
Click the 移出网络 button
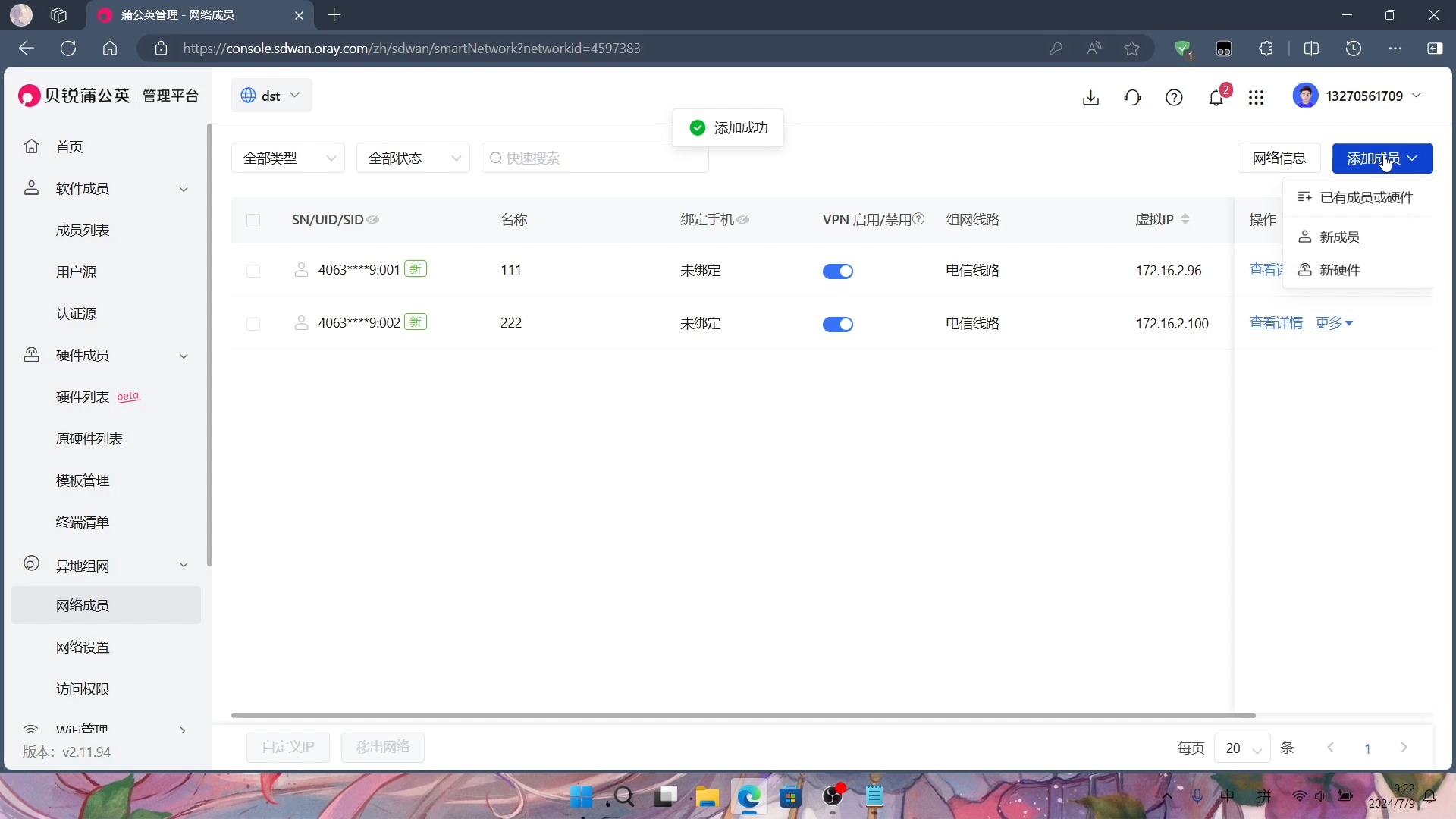coord(383,747)
